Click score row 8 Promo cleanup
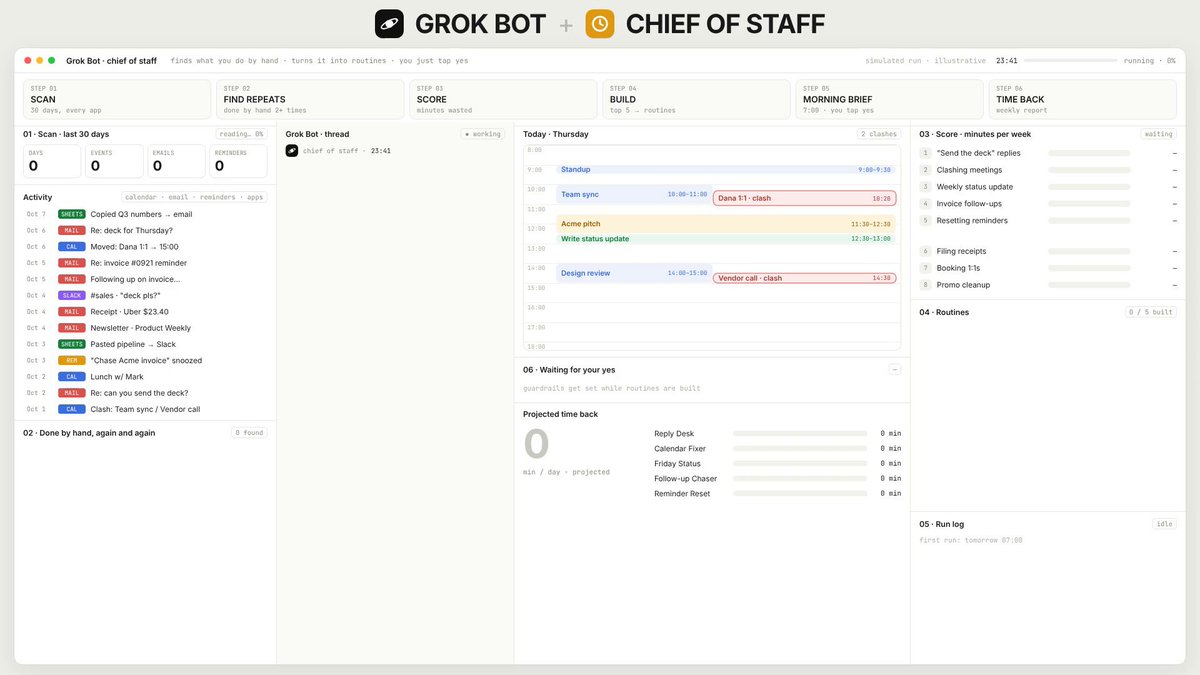 click(1048, 285)
